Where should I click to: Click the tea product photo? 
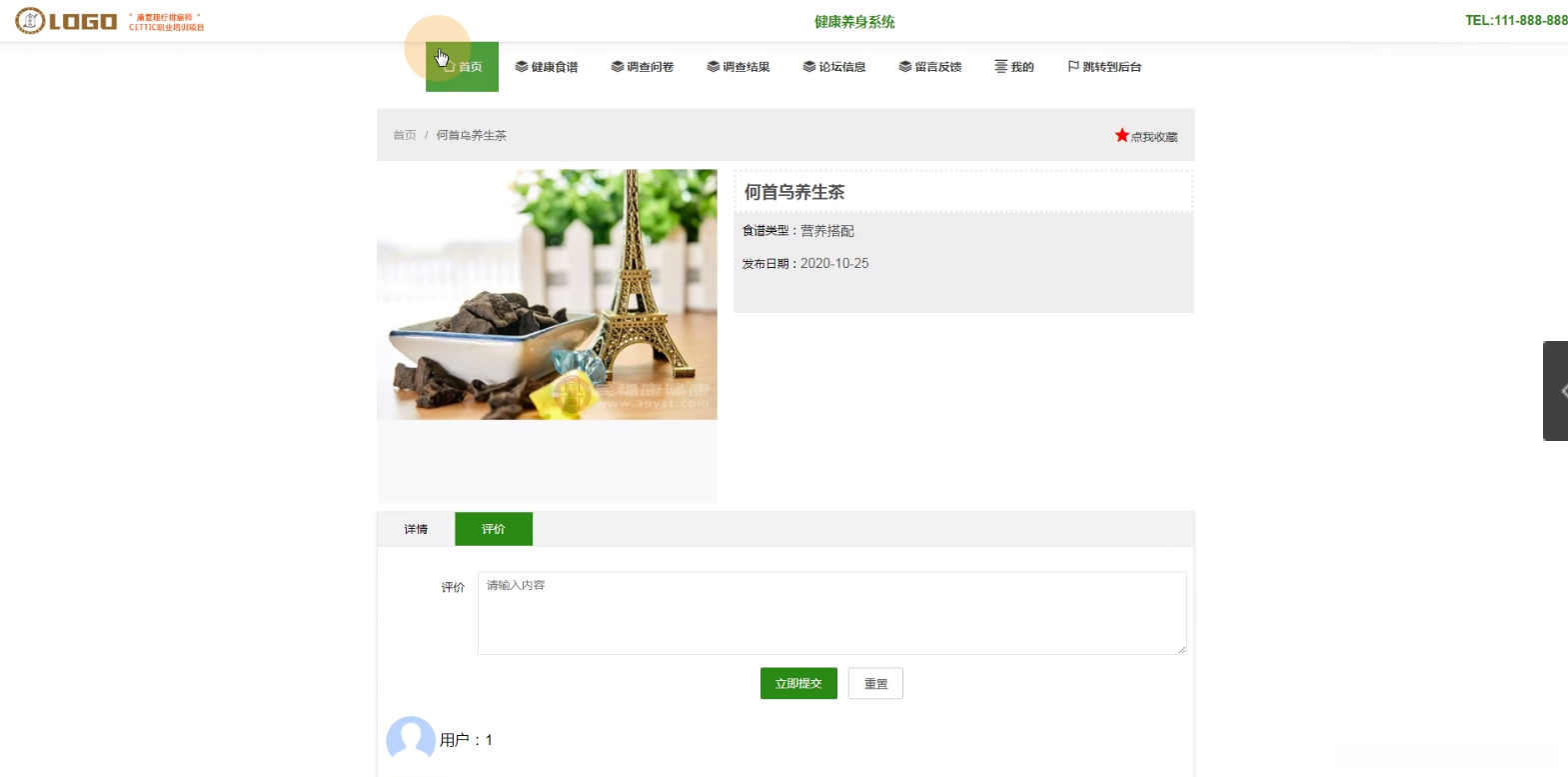547,294
